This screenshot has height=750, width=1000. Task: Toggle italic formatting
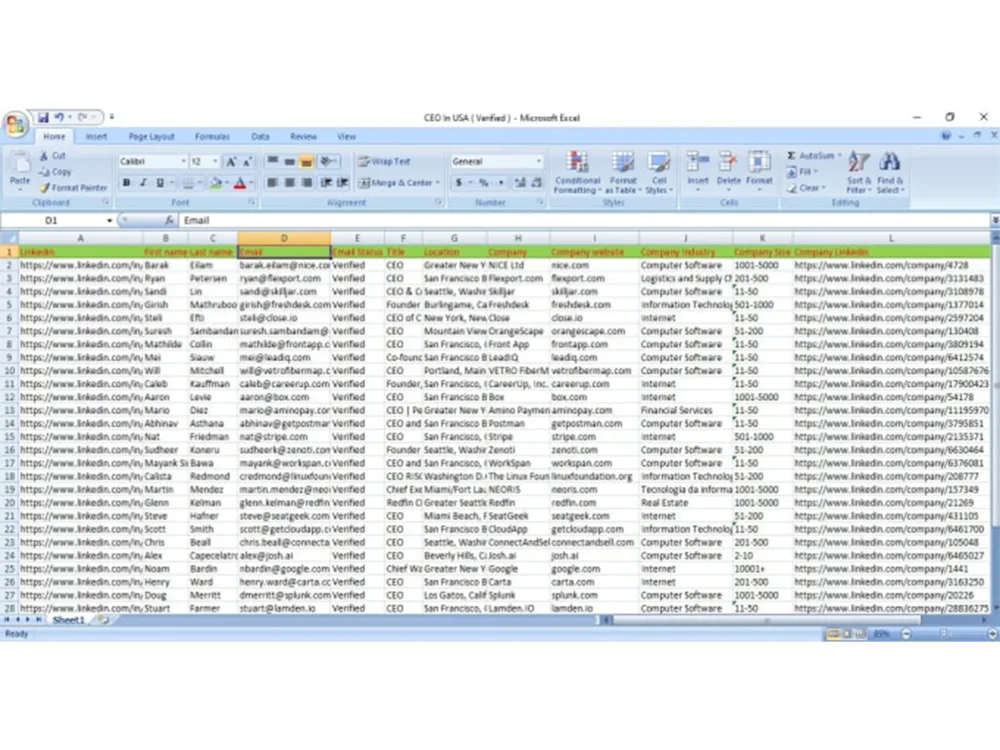[143, 183]
